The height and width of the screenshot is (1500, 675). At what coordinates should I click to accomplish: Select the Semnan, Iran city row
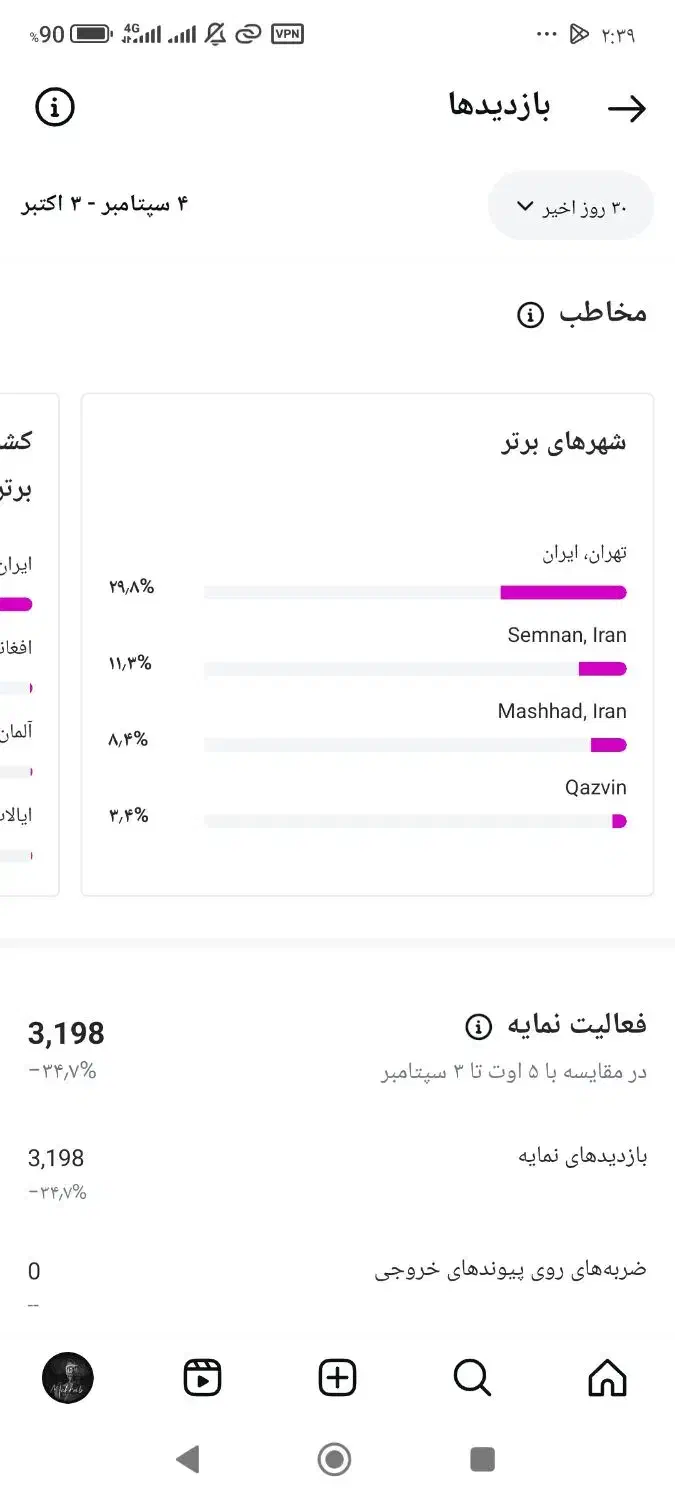pos(566,636)
